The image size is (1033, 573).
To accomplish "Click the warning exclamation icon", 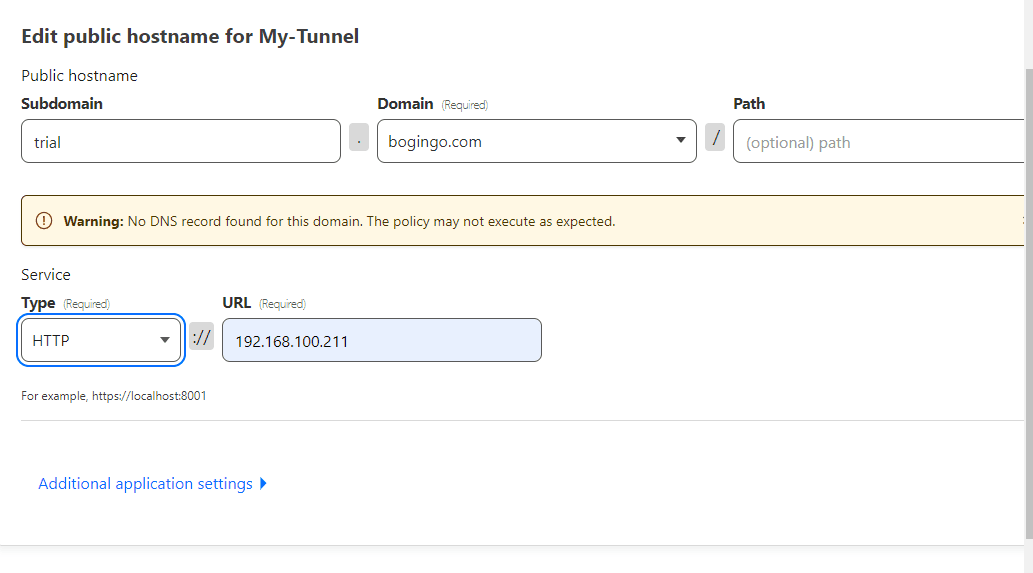I will click(43, 221).
